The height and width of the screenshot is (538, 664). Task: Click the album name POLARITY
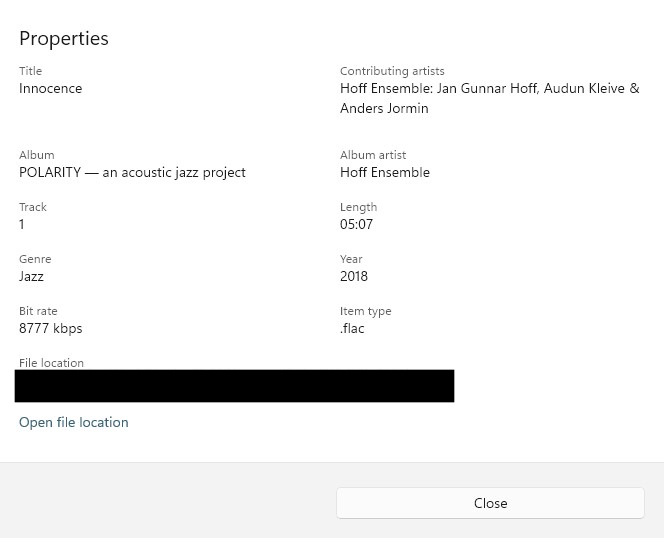pos(132,172)
